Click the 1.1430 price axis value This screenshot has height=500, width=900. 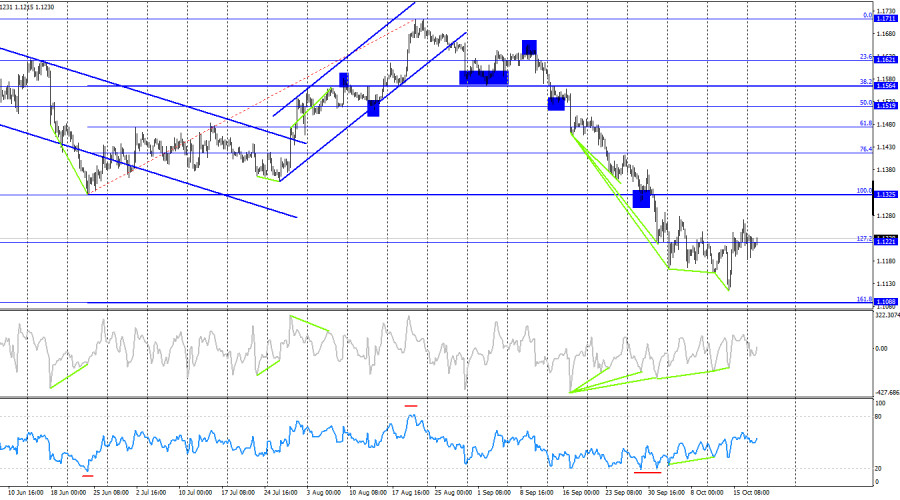coord(886,148)
